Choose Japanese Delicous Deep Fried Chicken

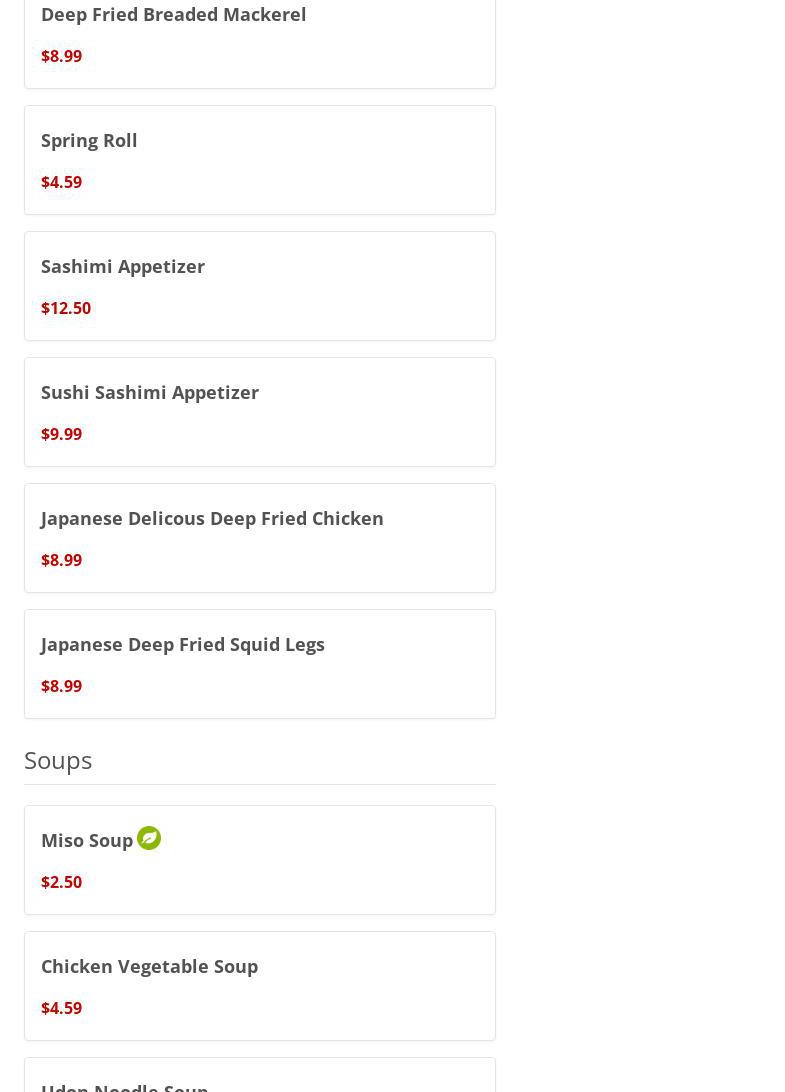point(212,519)
